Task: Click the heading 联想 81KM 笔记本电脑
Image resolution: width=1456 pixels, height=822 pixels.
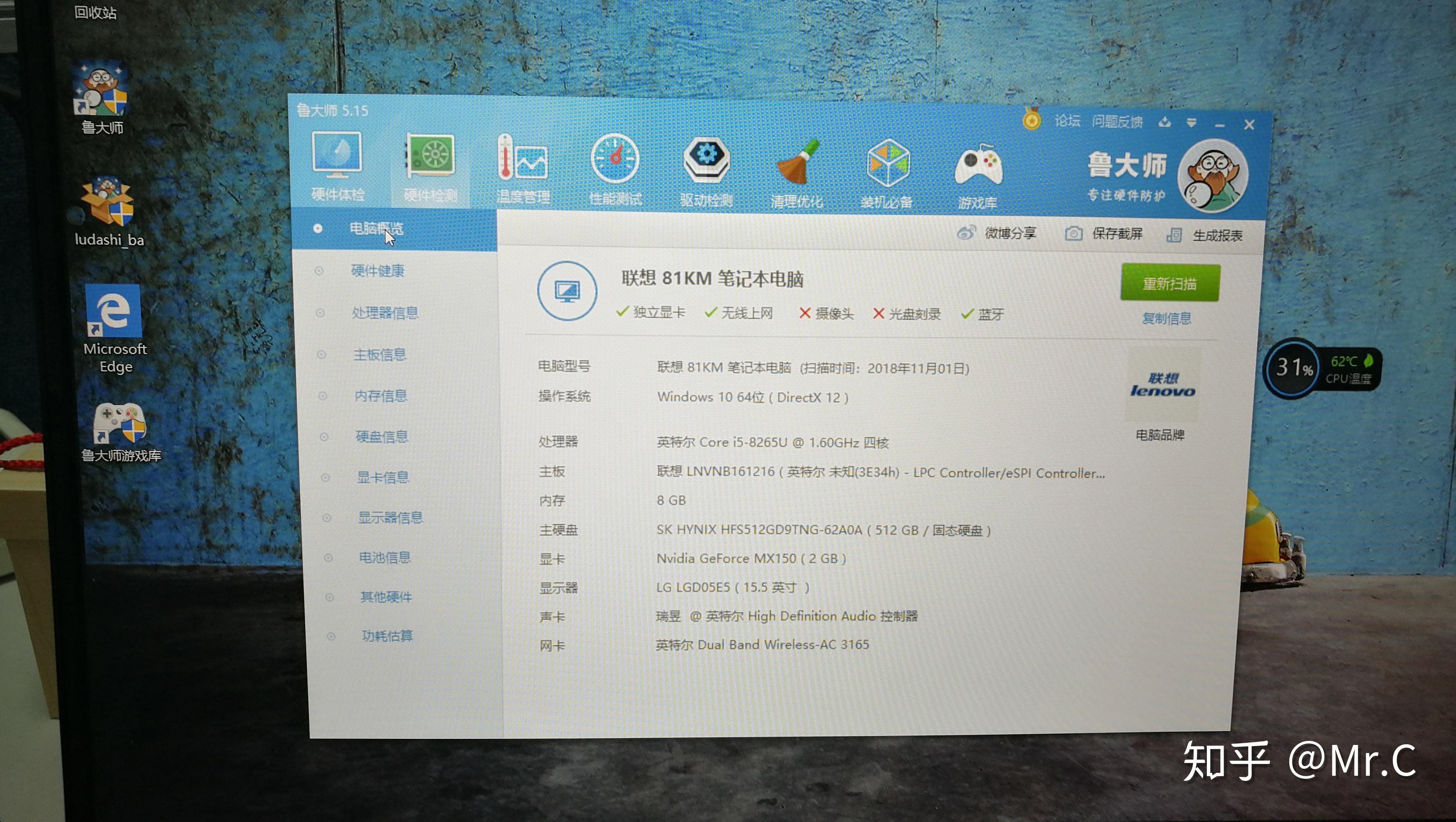Action: [x=712, y=279]
